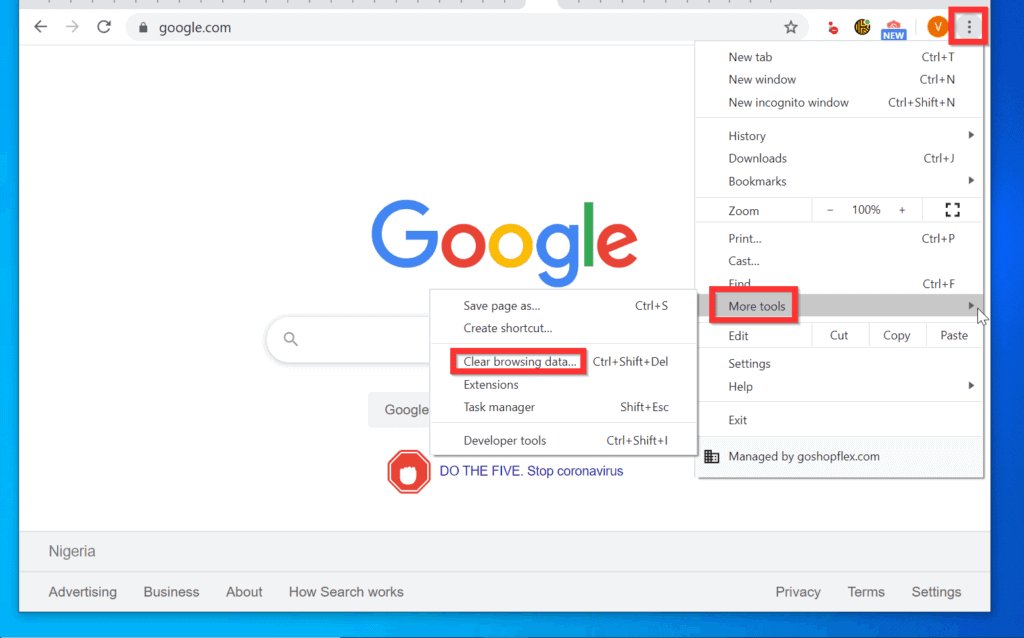
Task: Click the browser forward arrow
Action: pos(72,27)
